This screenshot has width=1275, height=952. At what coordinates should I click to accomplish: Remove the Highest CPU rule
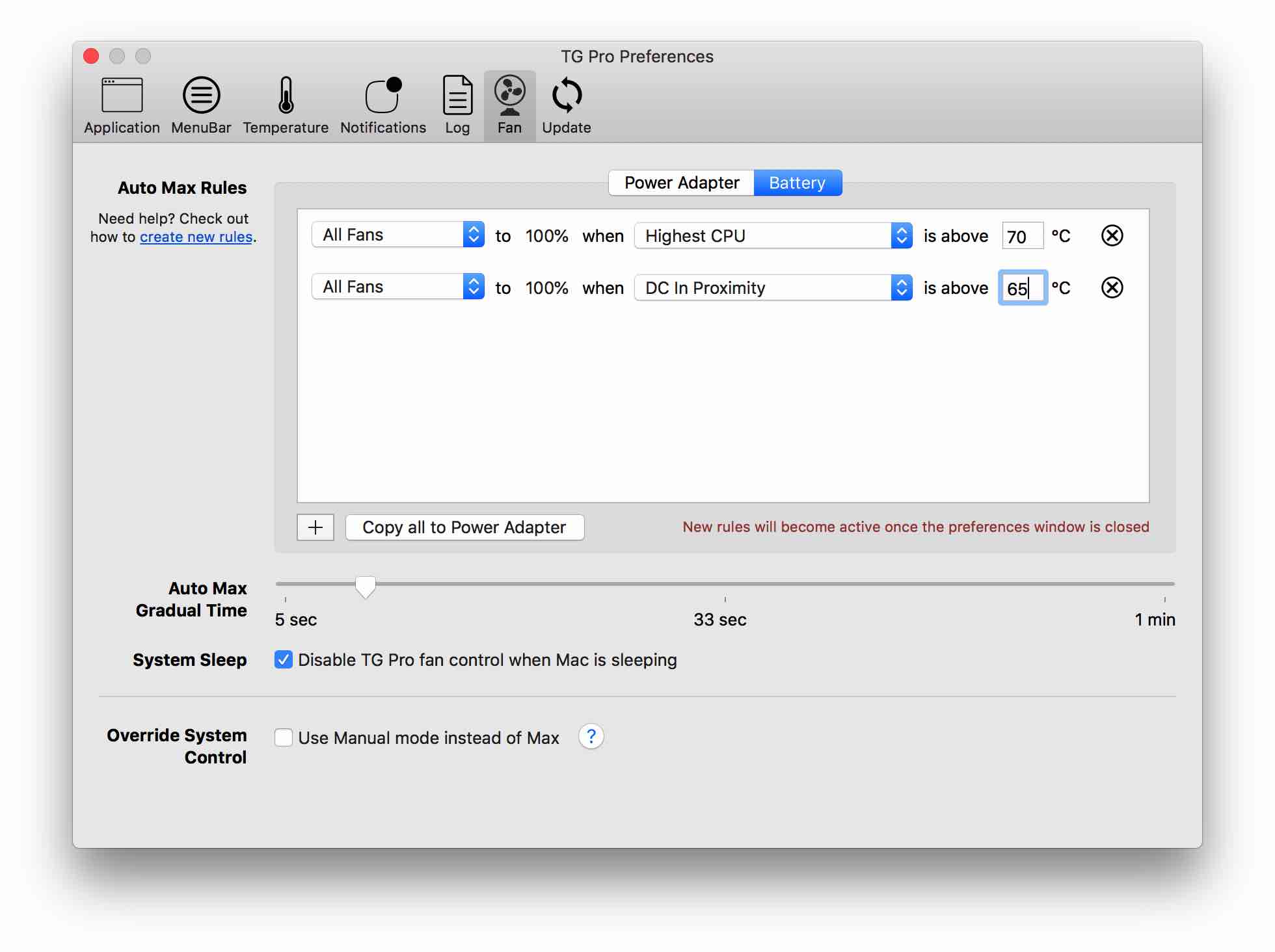1112,235
